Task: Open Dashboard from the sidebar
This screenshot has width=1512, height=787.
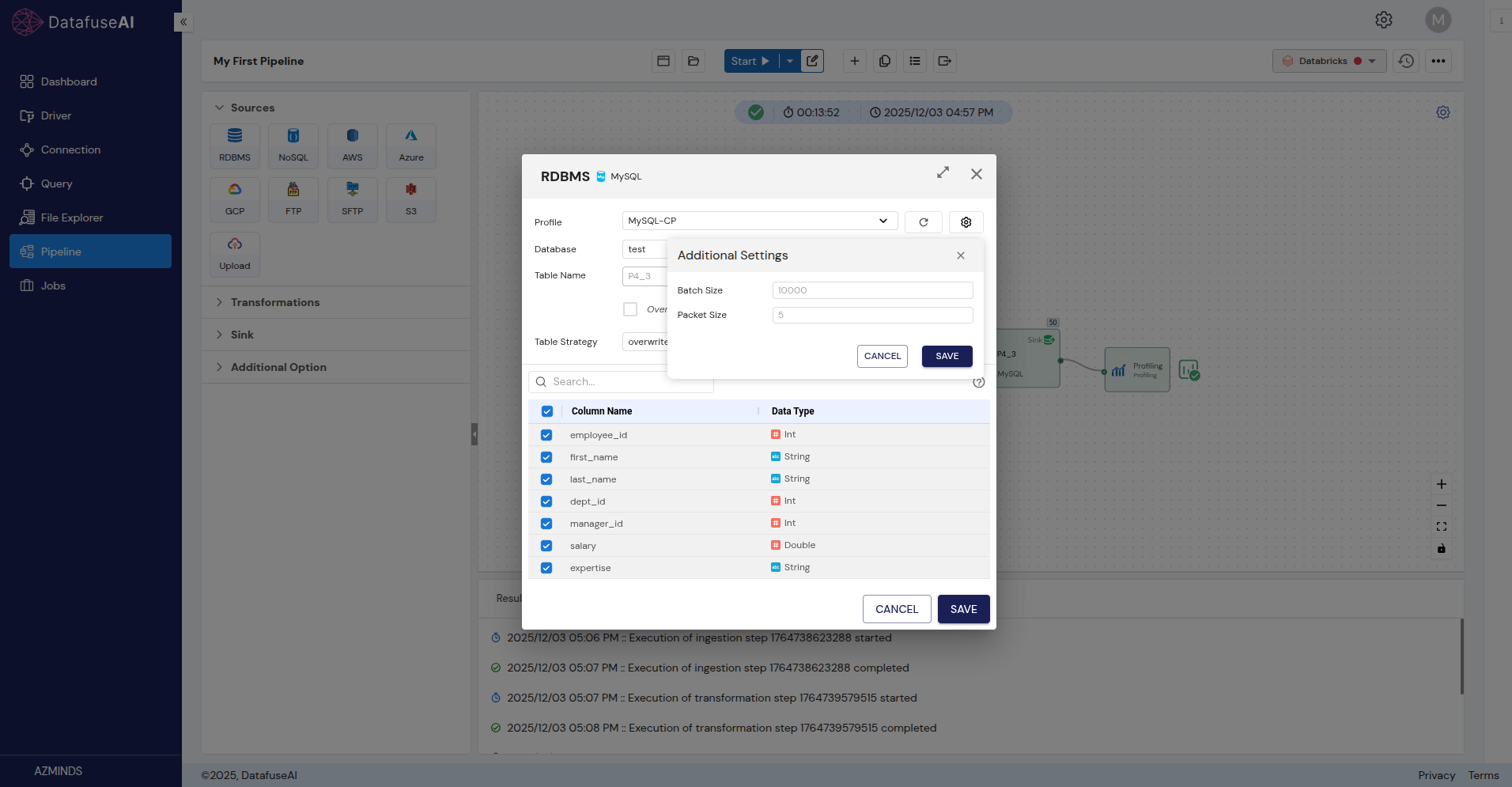Action: click(69, 81)
